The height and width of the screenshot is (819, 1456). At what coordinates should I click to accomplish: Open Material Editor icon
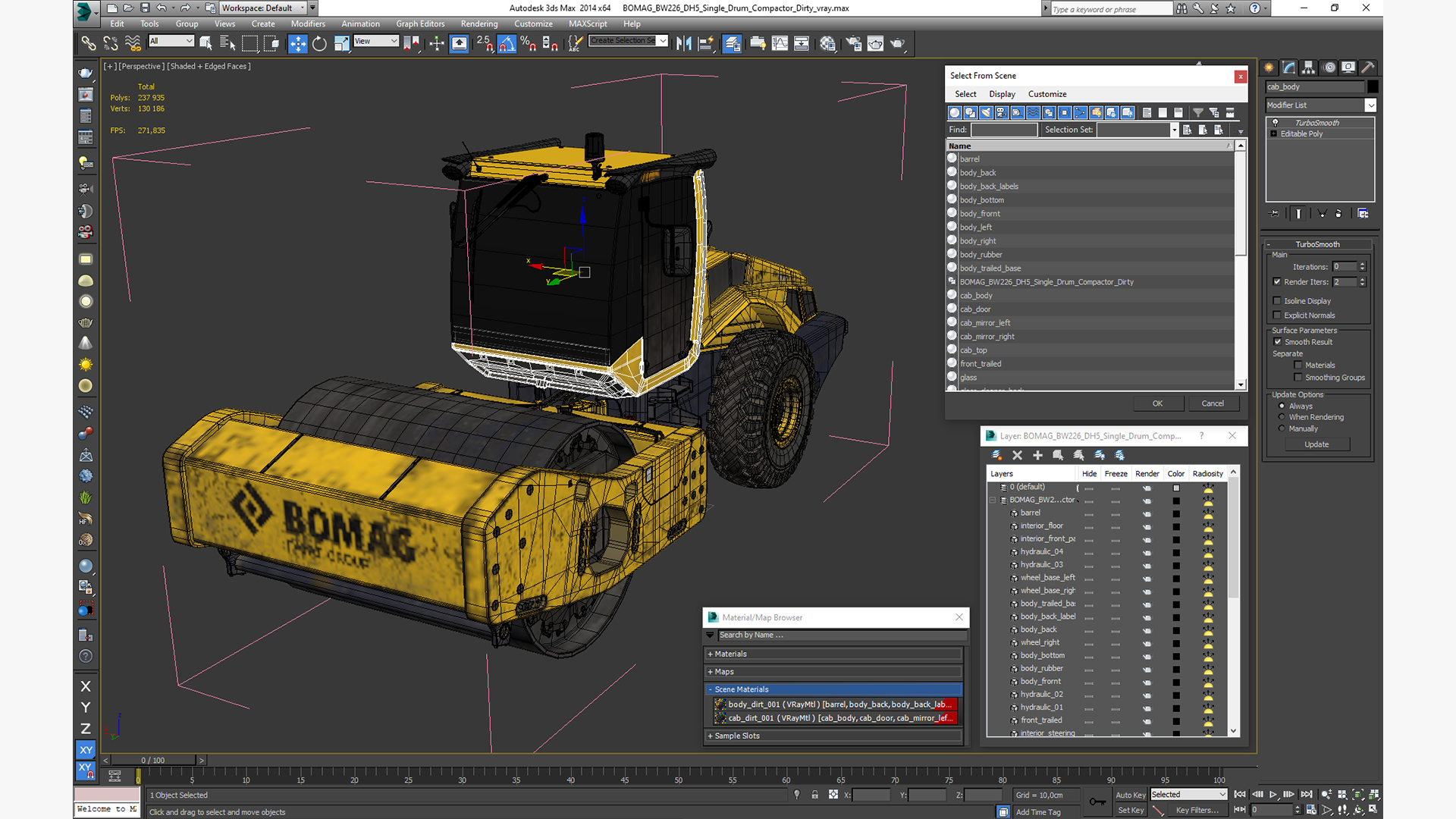click(827, 43)
